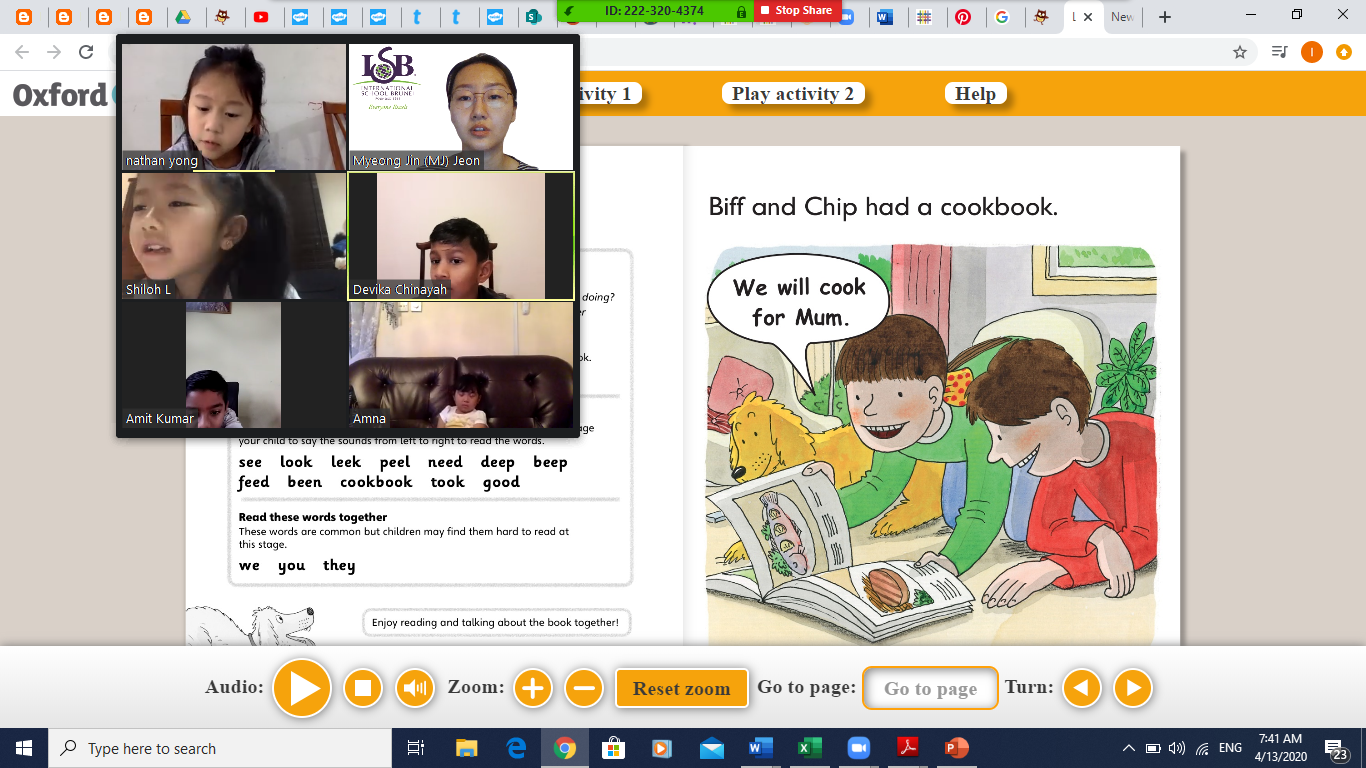Go back in Chrome
The image size is (1366, 768).
point(22,52)
